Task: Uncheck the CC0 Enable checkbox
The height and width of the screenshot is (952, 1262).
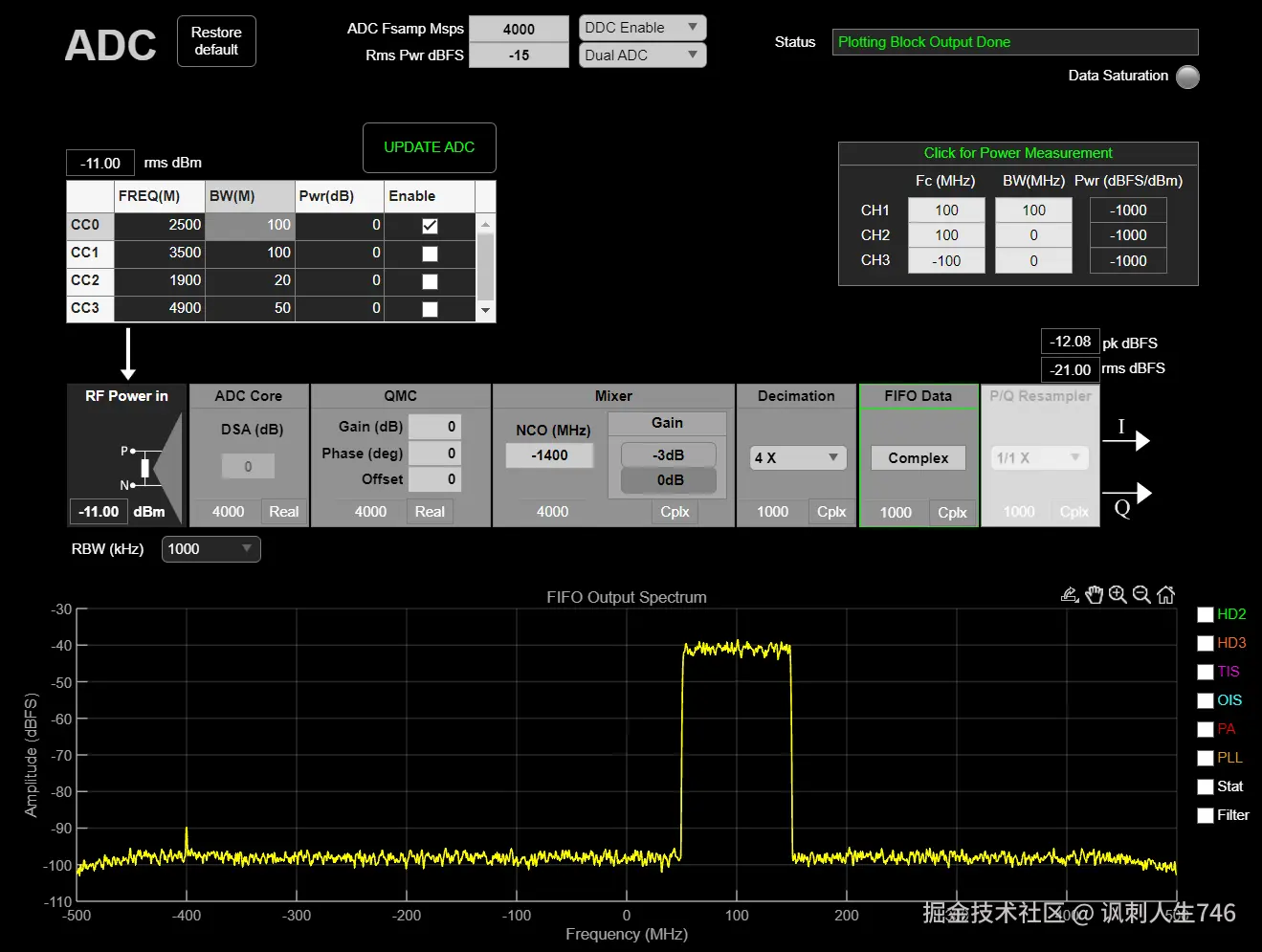Action: pos(430,226)
